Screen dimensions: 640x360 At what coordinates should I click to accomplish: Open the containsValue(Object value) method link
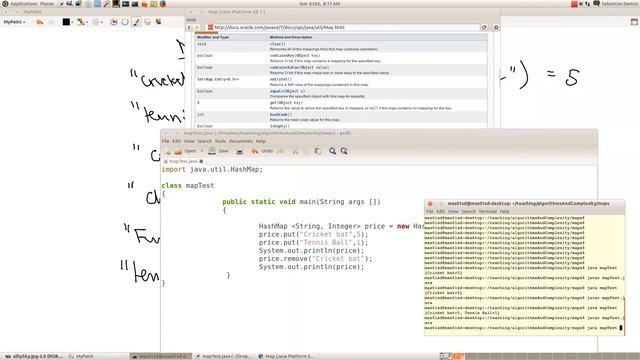299,67
